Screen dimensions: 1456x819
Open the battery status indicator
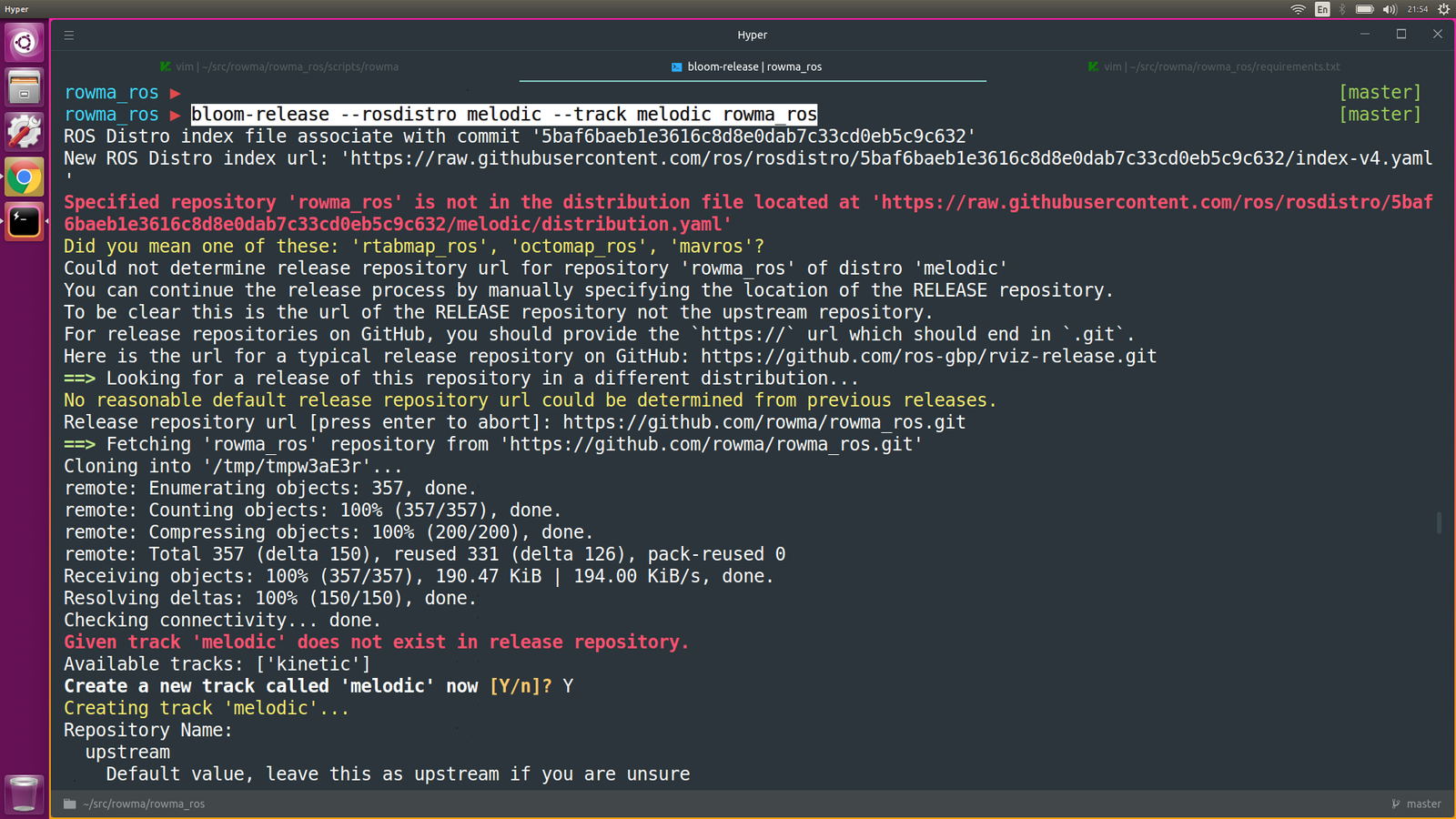(x=1365, y=9)
